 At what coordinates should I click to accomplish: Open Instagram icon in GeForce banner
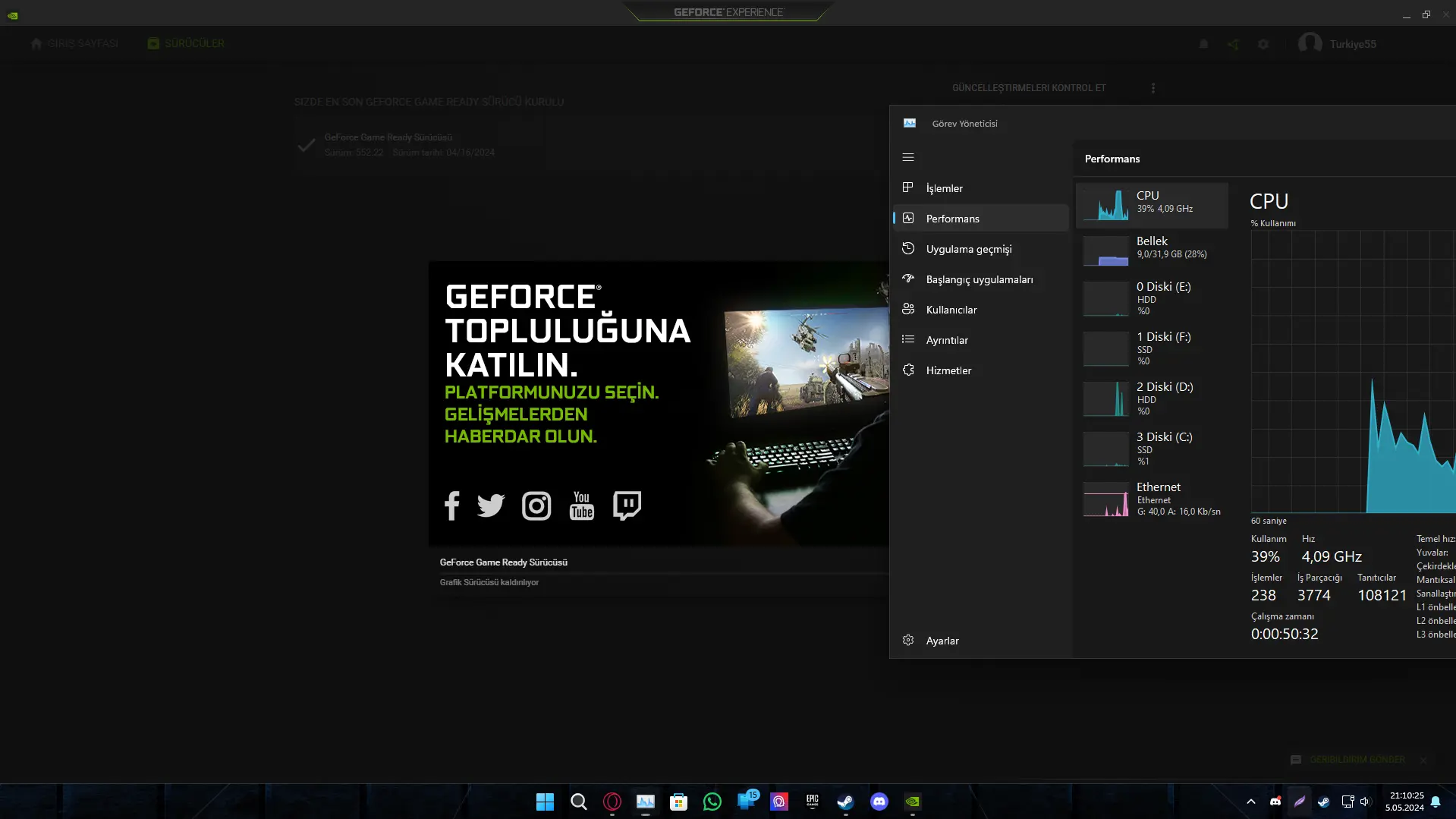pyautogui.click(x=536, y=506)
